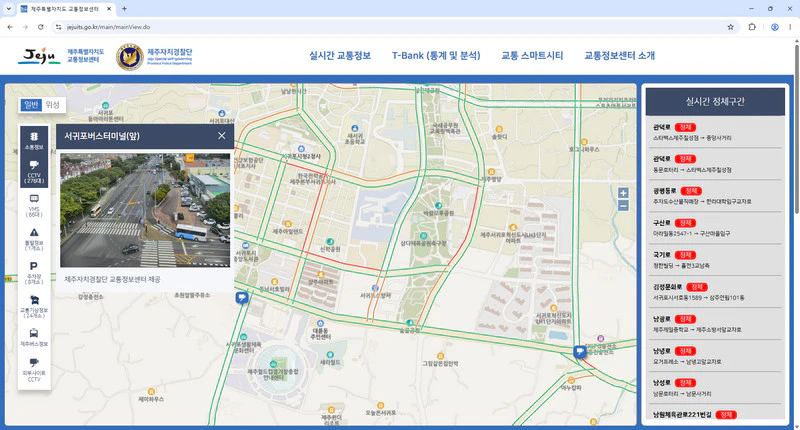The width and height of the screenshot is (800, 430).
Task: Show VMS (66대) signs on map
Action: tap(34, 205)
